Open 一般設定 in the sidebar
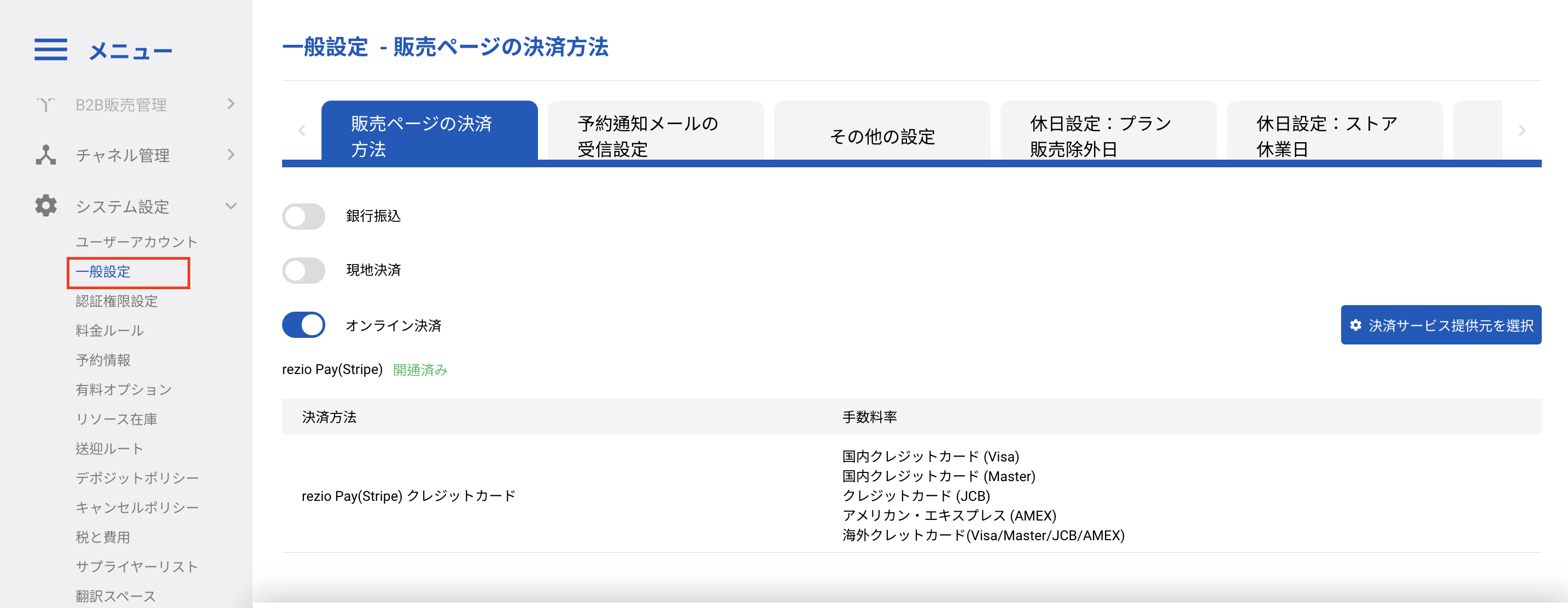Image resolution: width=1568 pixels, height=608 pixels. (103, 271)
